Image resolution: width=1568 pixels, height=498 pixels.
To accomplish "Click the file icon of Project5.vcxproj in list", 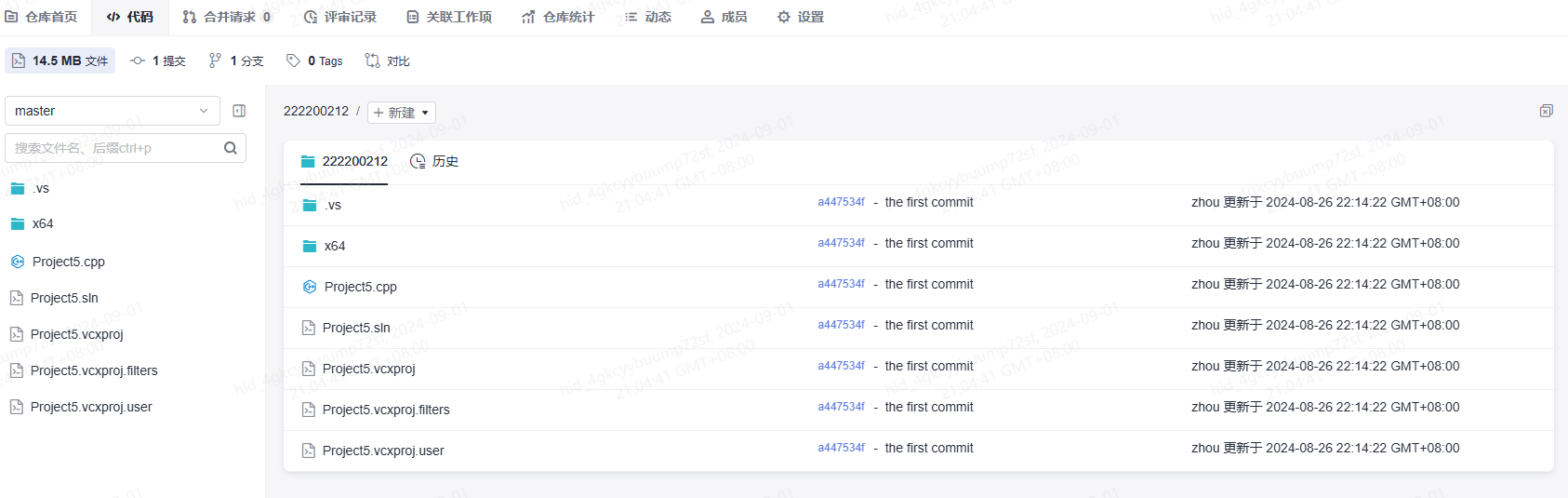I will (x=309, y=369).
